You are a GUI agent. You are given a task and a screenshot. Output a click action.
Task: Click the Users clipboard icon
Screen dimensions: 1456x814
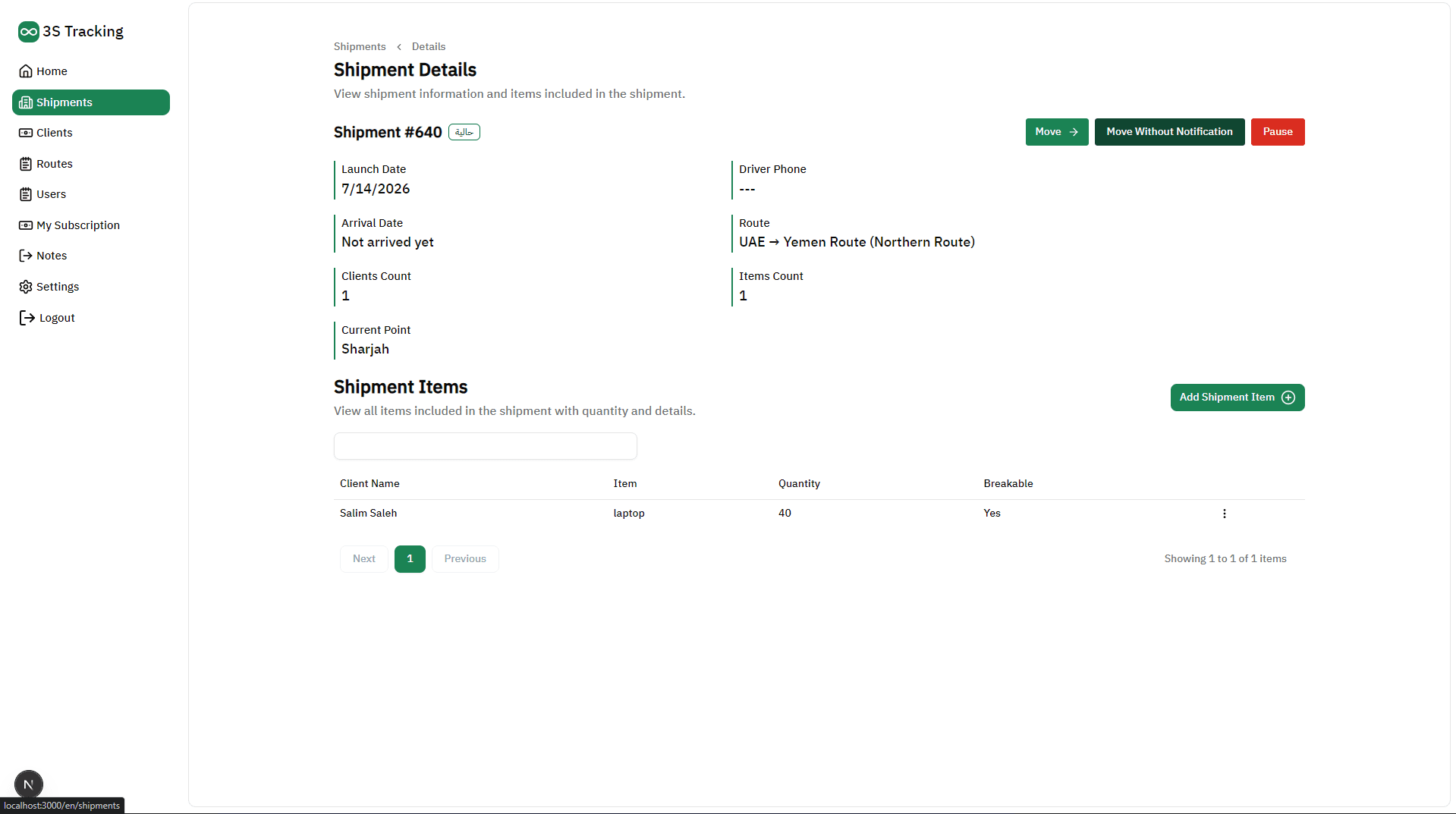(26, 194)
